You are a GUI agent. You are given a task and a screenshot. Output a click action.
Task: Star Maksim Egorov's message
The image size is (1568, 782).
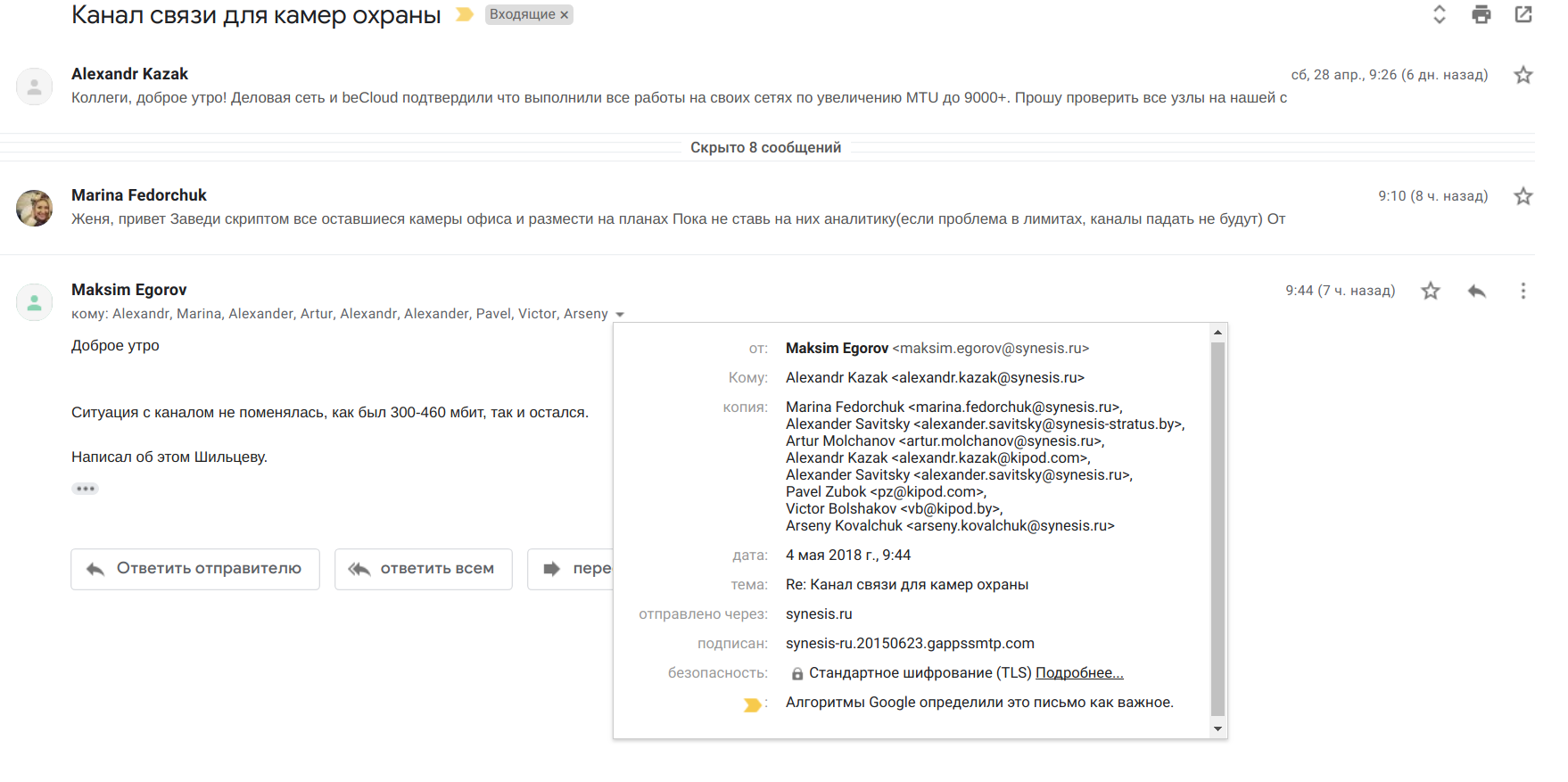point(1431,291)
